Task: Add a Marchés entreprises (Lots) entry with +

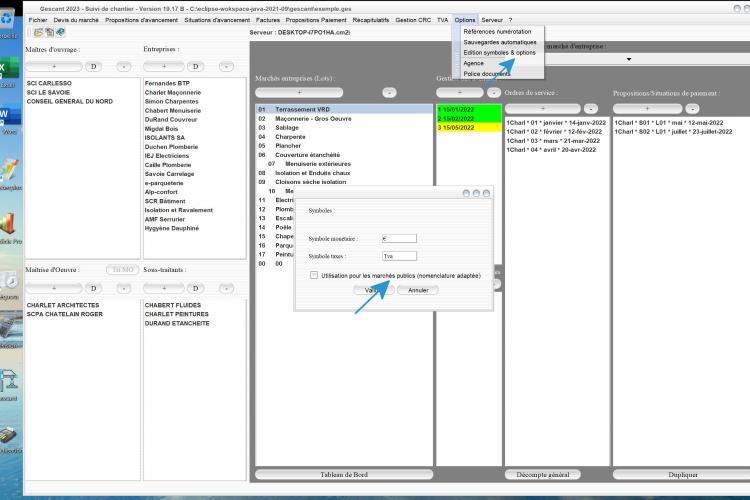Action: point(299,92)
